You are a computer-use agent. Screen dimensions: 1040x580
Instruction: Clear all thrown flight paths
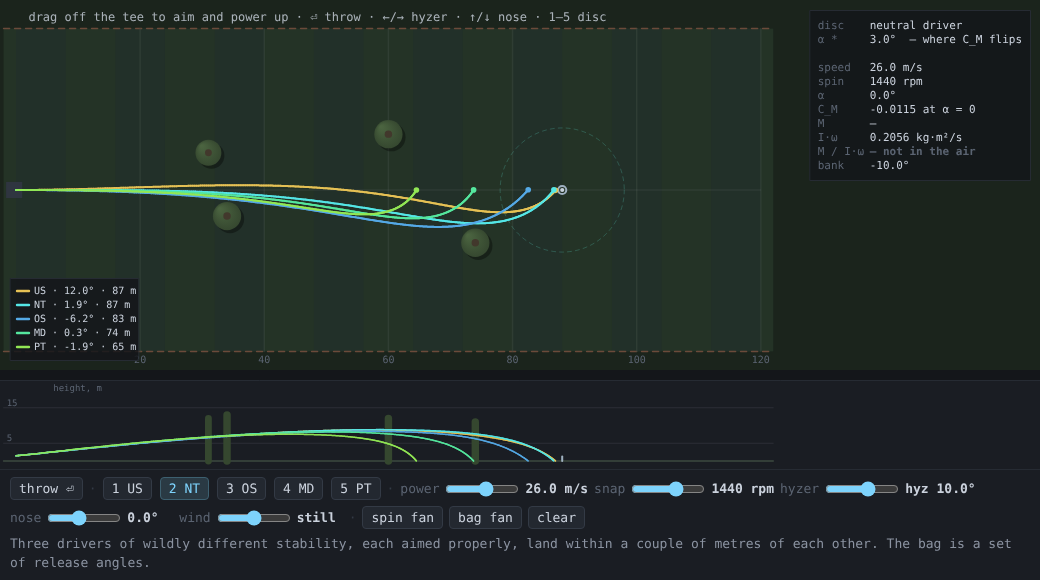point(556,518)
